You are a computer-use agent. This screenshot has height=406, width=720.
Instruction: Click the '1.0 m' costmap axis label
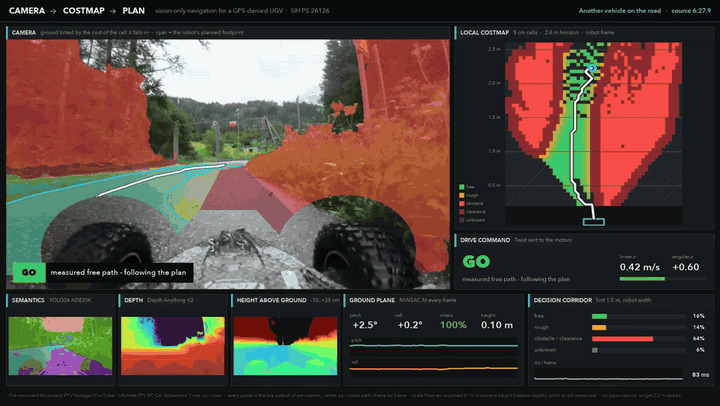(494, 151)
